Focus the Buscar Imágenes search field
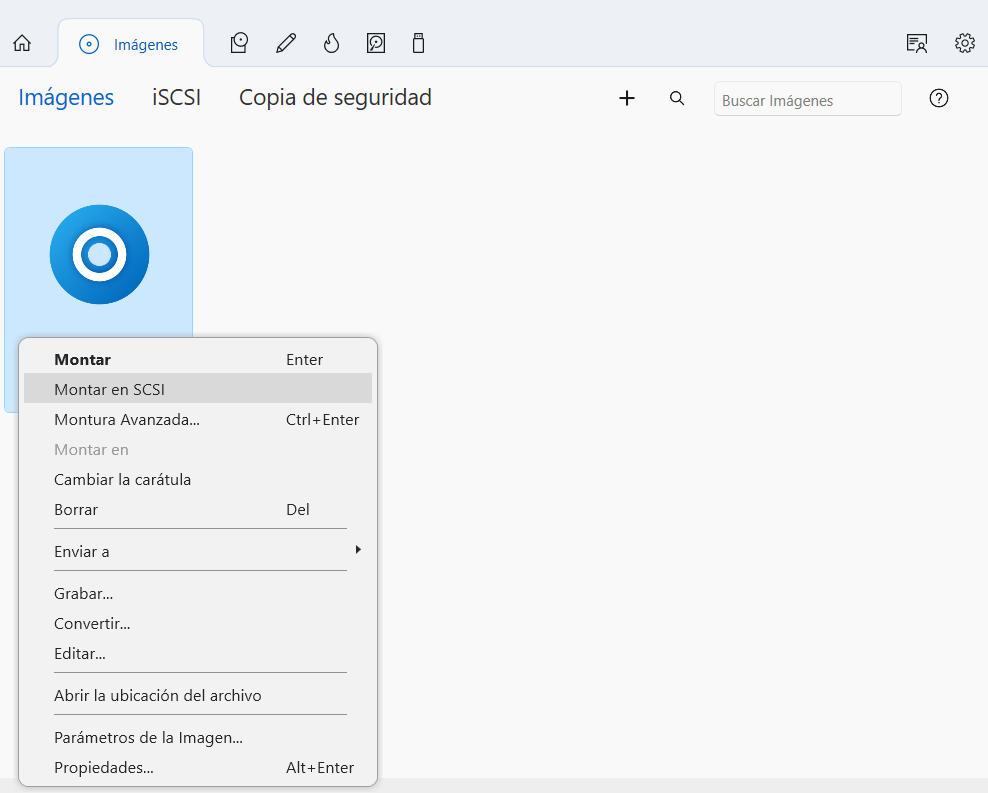 pos(807,99)
